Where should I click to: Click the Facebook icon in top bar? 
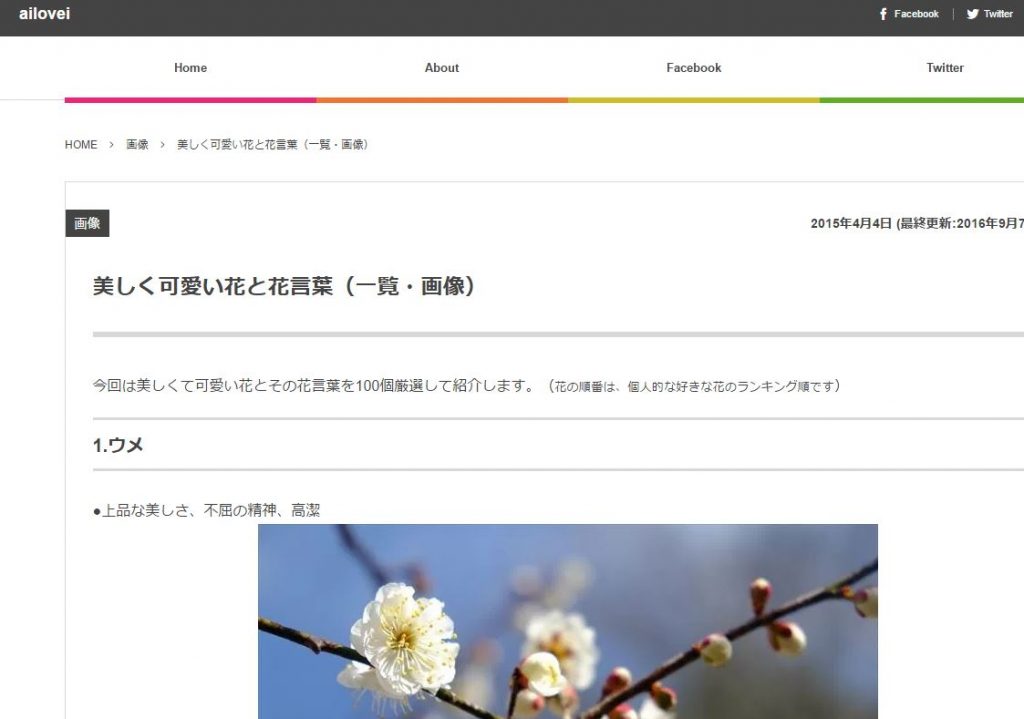click(883, 14)
